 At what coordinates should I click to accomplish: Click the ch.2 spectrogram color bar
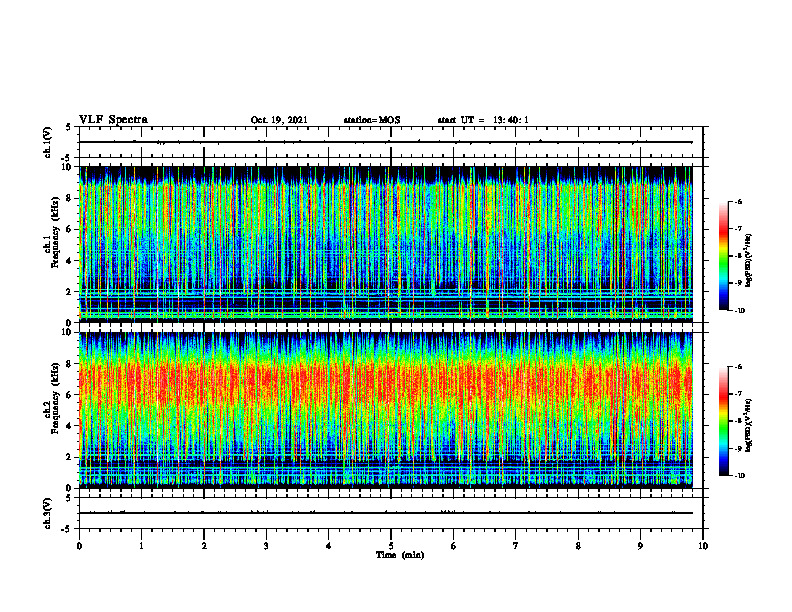coord(723,421)
